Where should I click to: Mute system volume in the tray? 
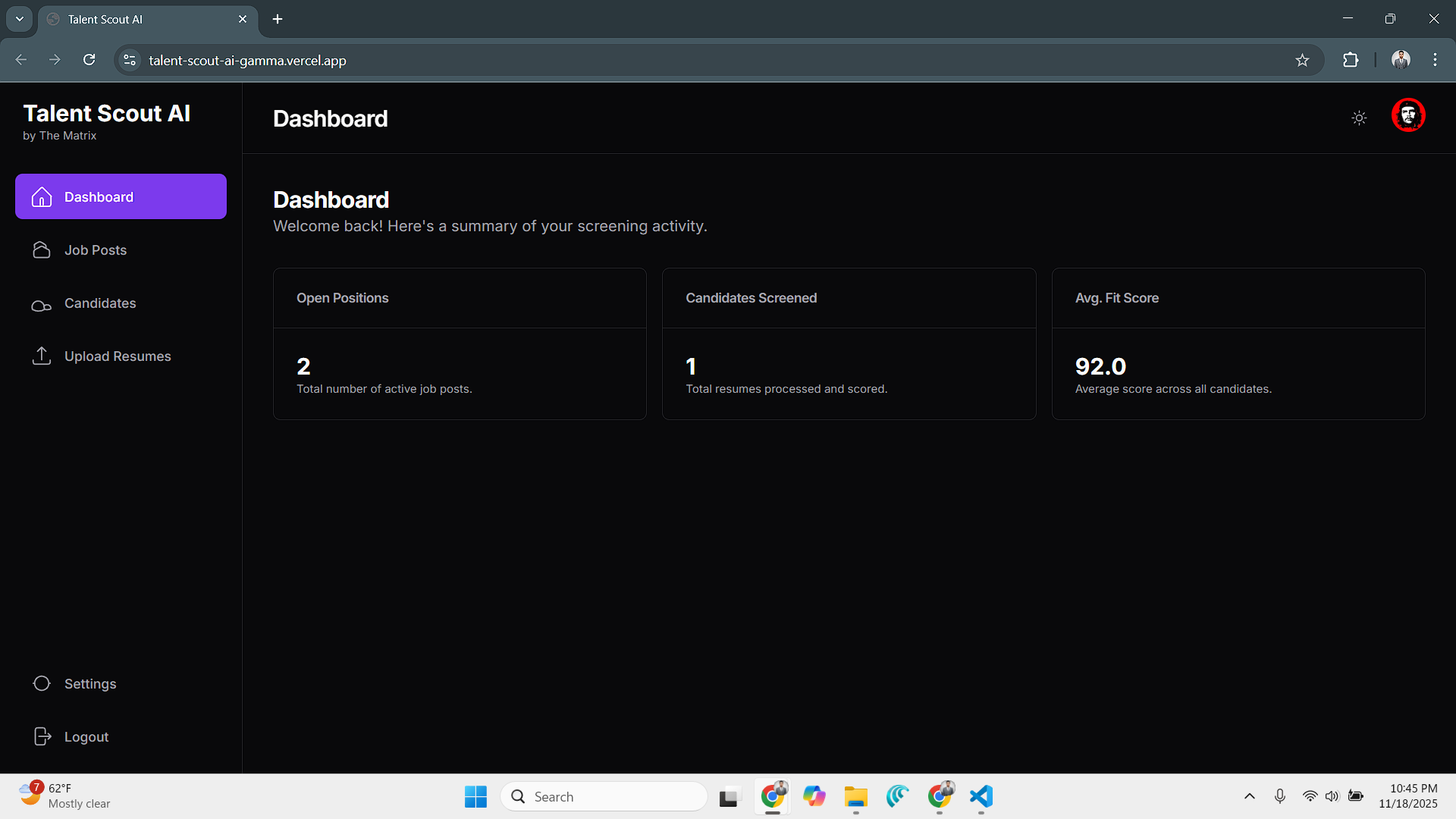(1333, 796)
